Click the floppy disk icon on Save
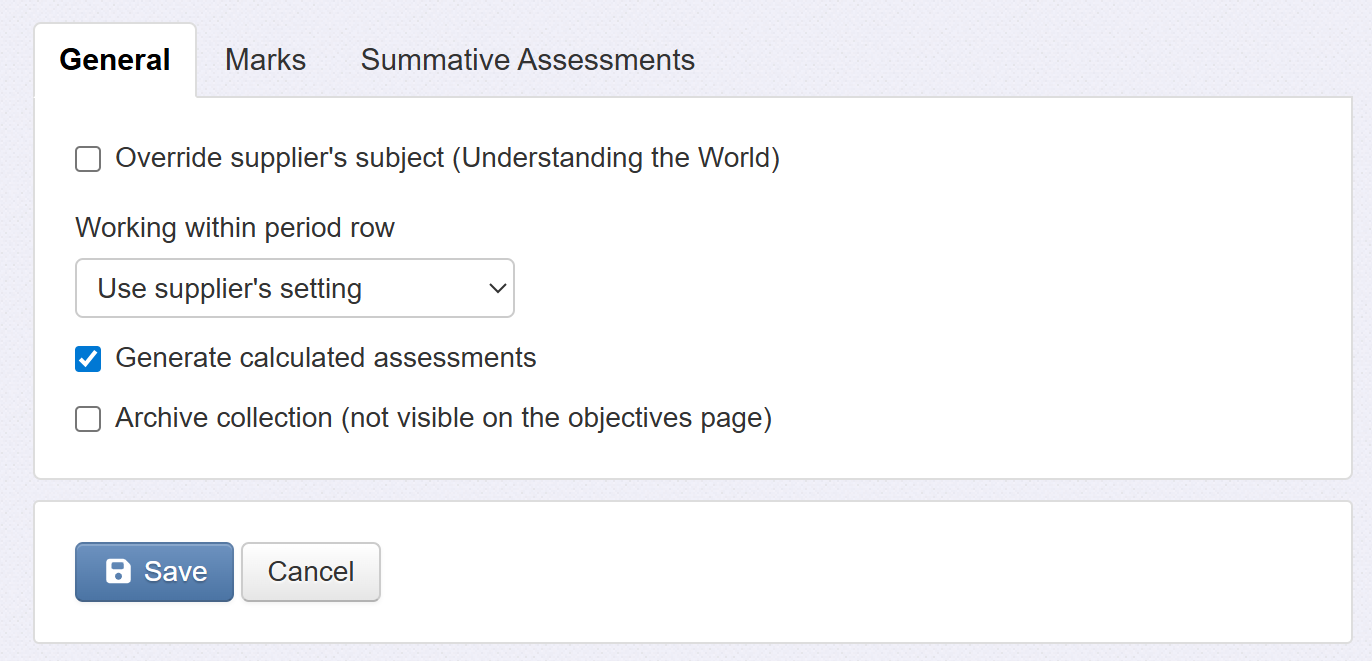1372x661 pixels. point(118,571)
